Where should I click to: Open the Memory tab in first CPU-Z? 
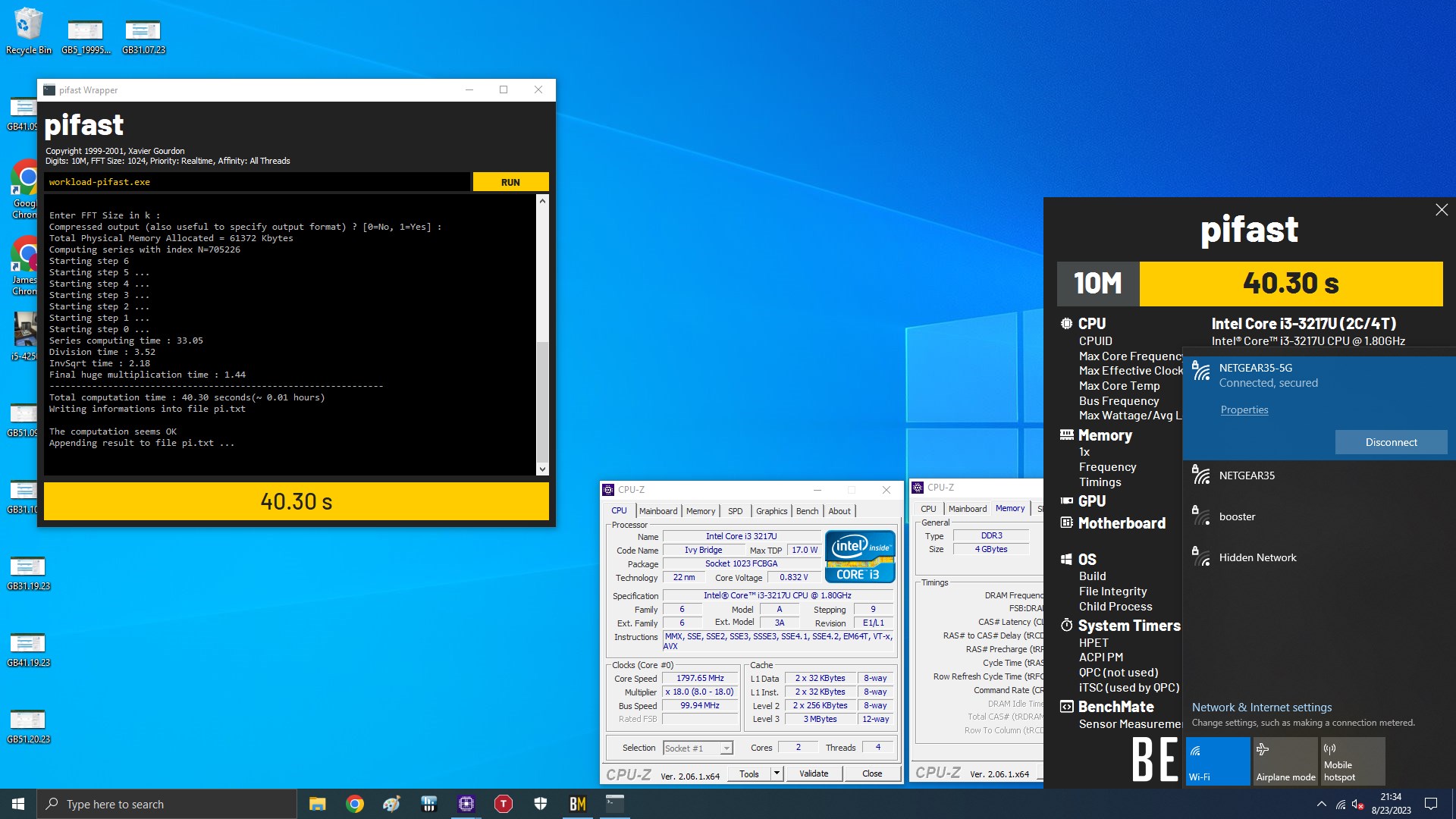[700, 511]
